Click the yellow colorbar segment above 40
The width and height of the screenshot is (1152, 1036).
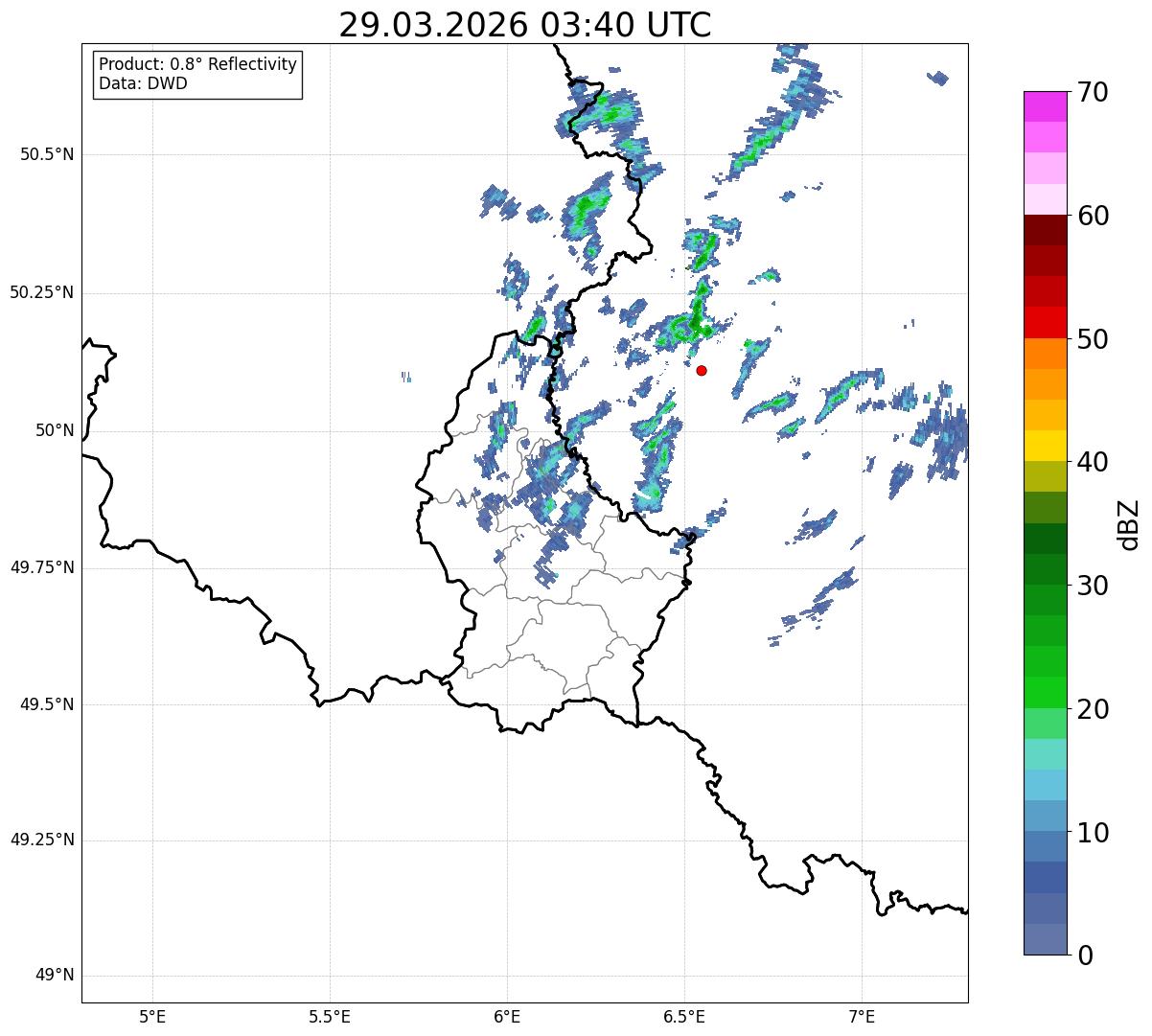pyautogui.click(x=1045, y=446)
